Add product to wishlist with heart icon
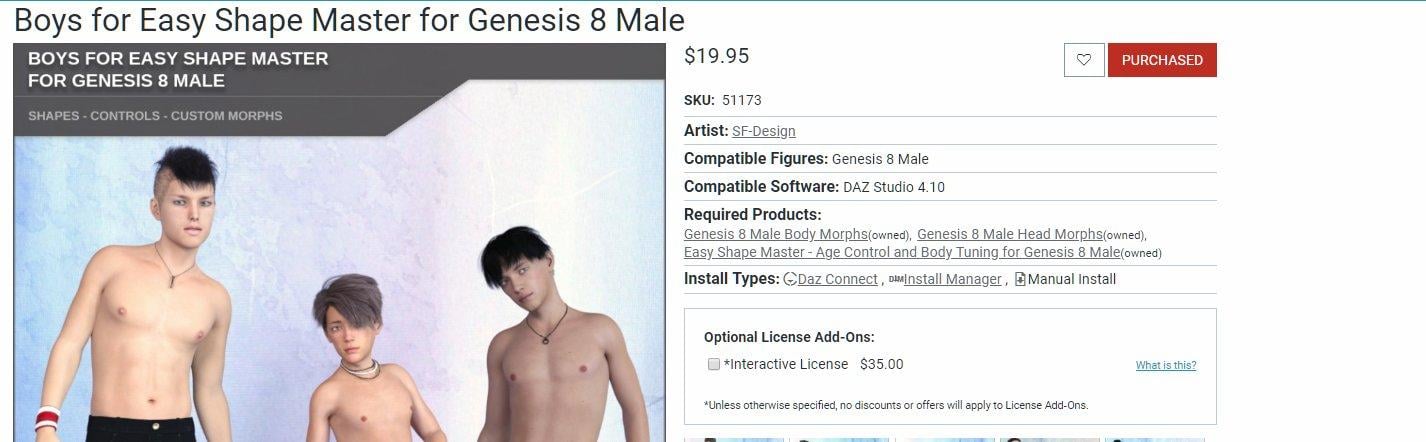The image size is (1426, 442). [1084, 60]
